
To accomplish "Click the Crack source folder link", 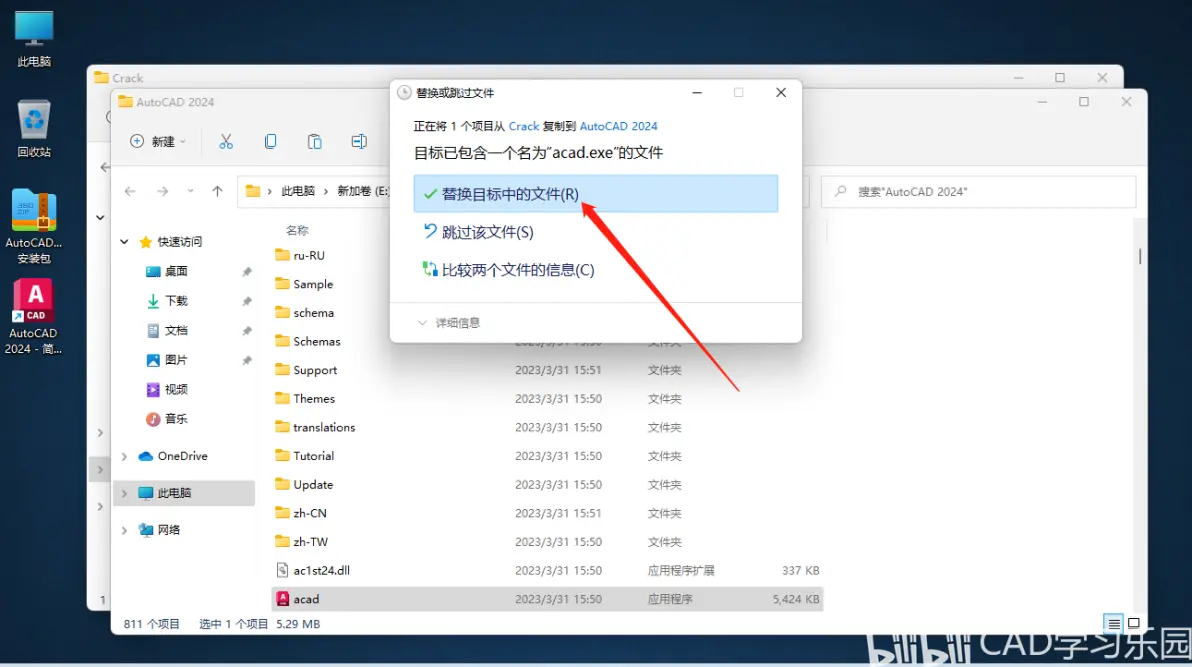I will coord(524,126).
